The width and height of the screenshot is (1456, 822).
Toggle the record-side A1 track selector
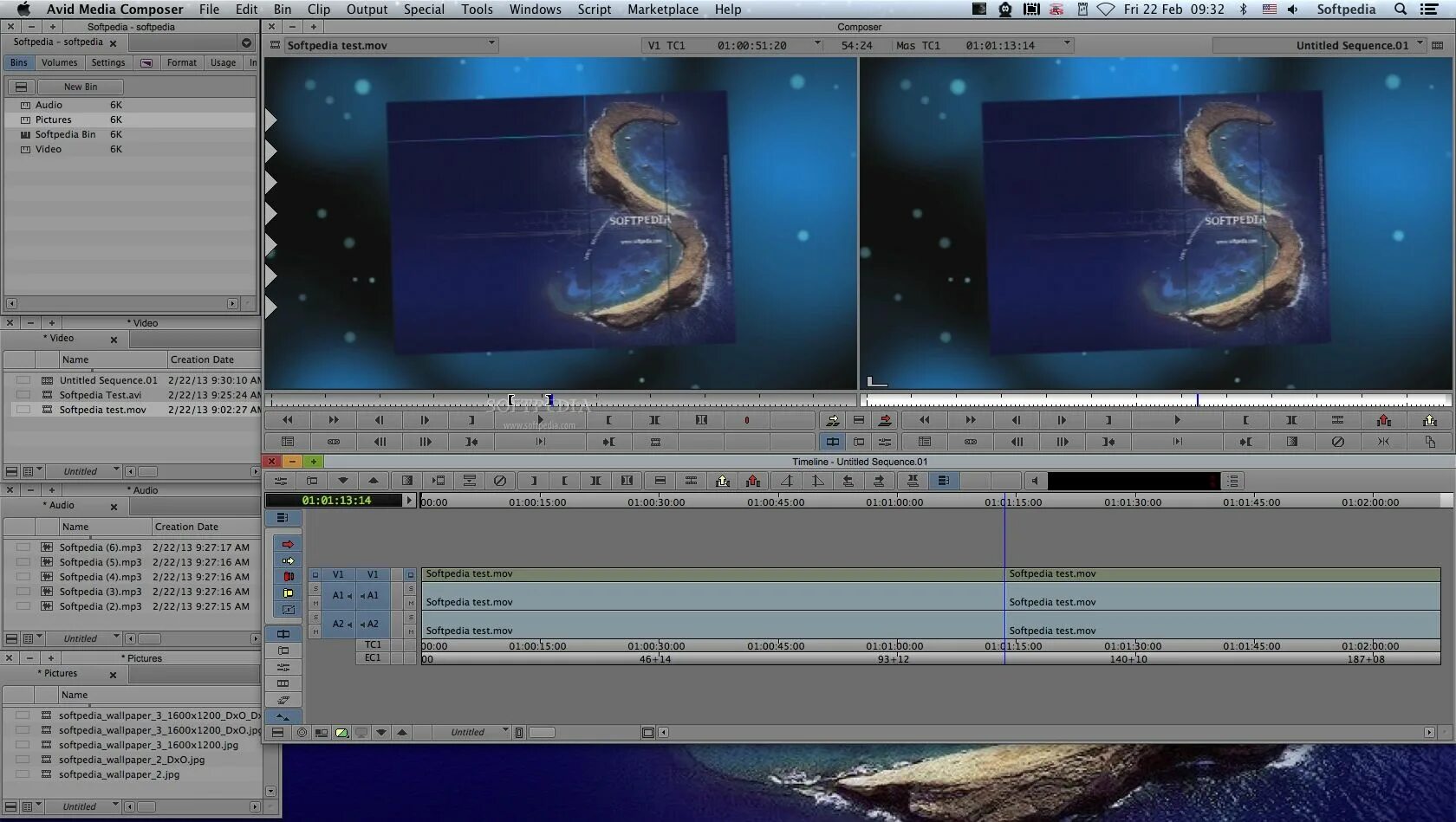[x=373, y=596]
